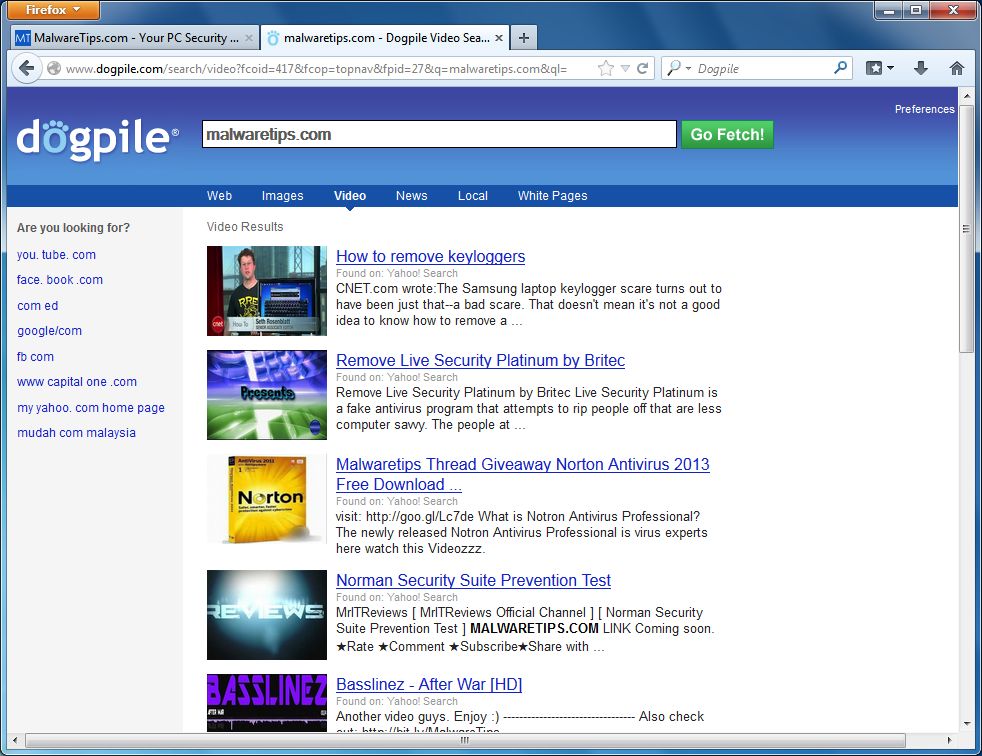Click the horizontal scrollbar thumb
982x756 pixels.
pos(465,740)
